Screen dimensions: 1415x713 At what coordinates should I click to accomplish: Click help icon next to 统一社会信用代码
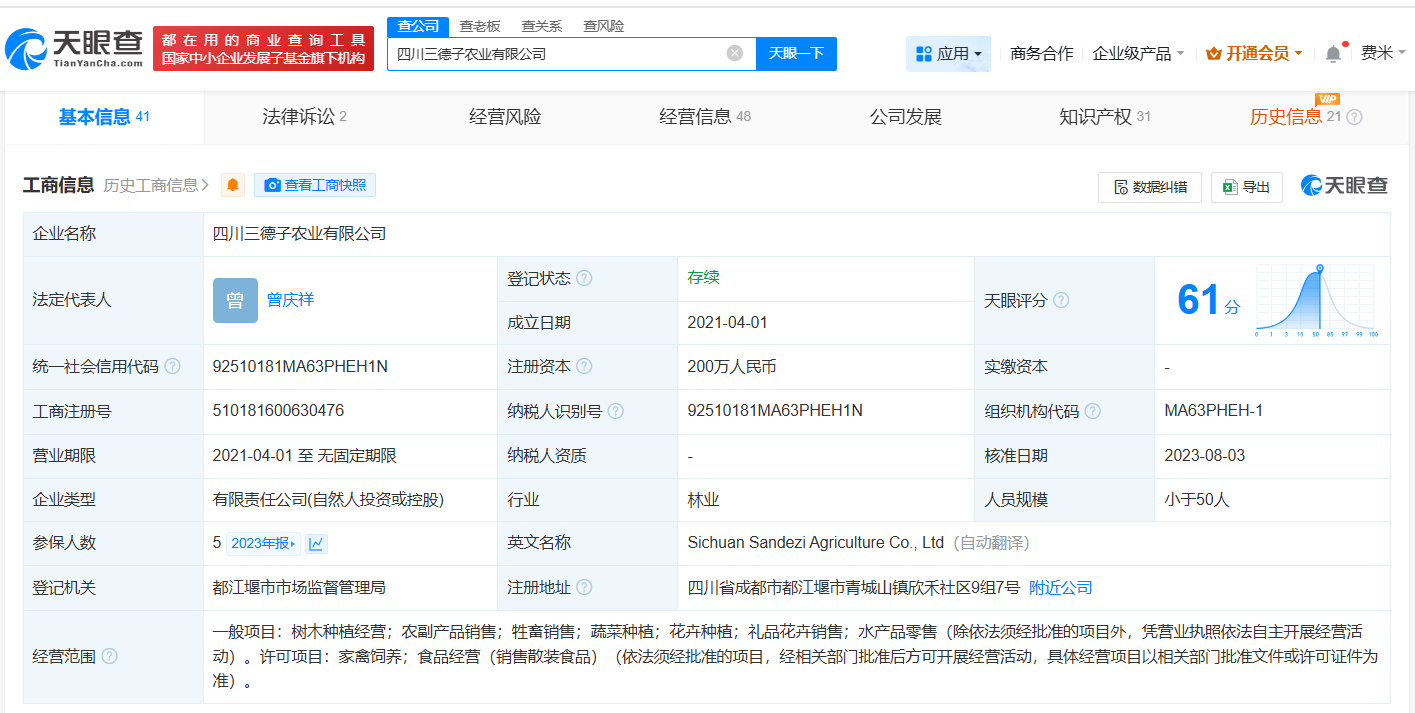tap(173, 366)
